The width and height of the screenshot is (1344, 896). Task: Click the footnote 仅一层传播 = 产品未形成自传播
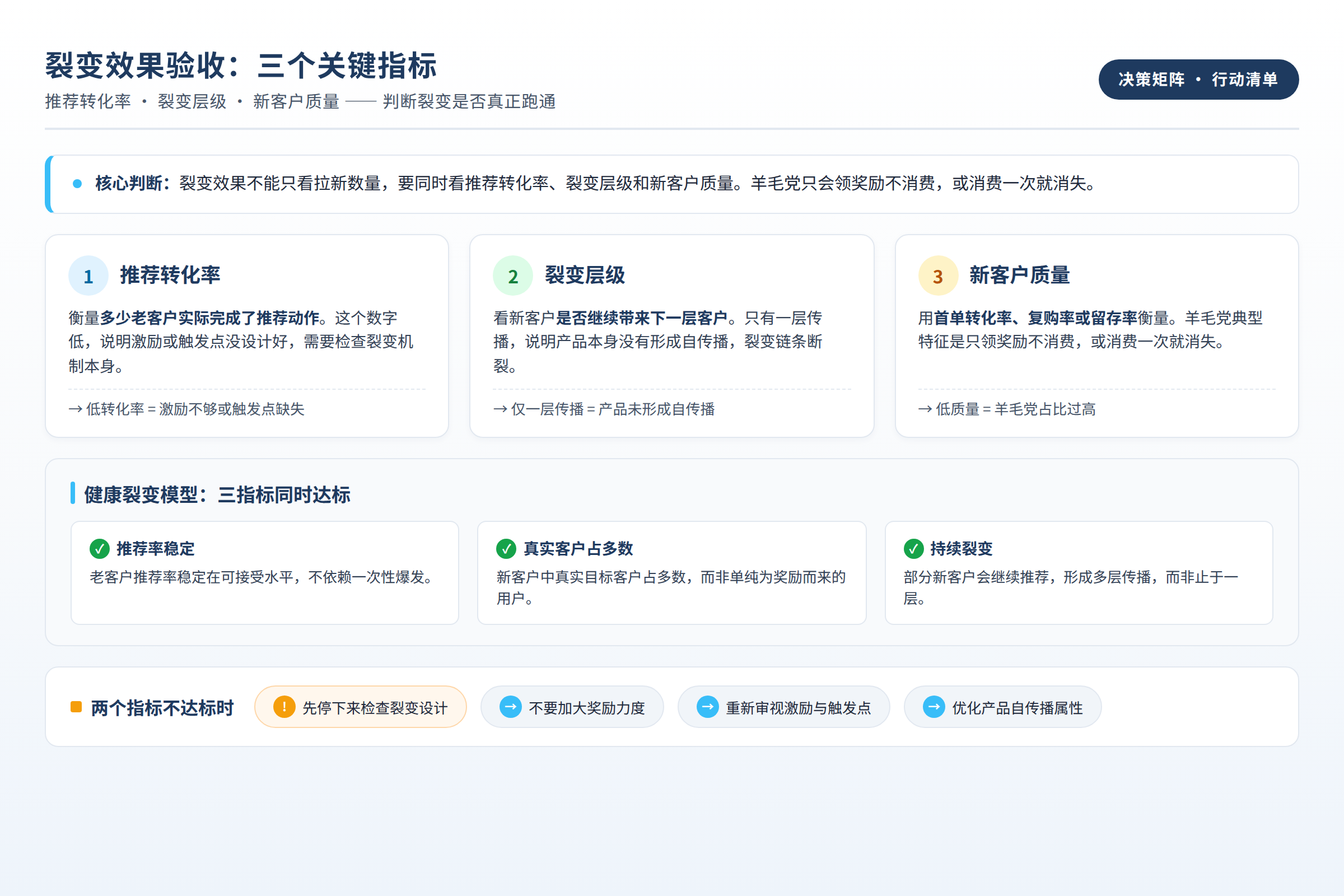(x=604, y=409)
